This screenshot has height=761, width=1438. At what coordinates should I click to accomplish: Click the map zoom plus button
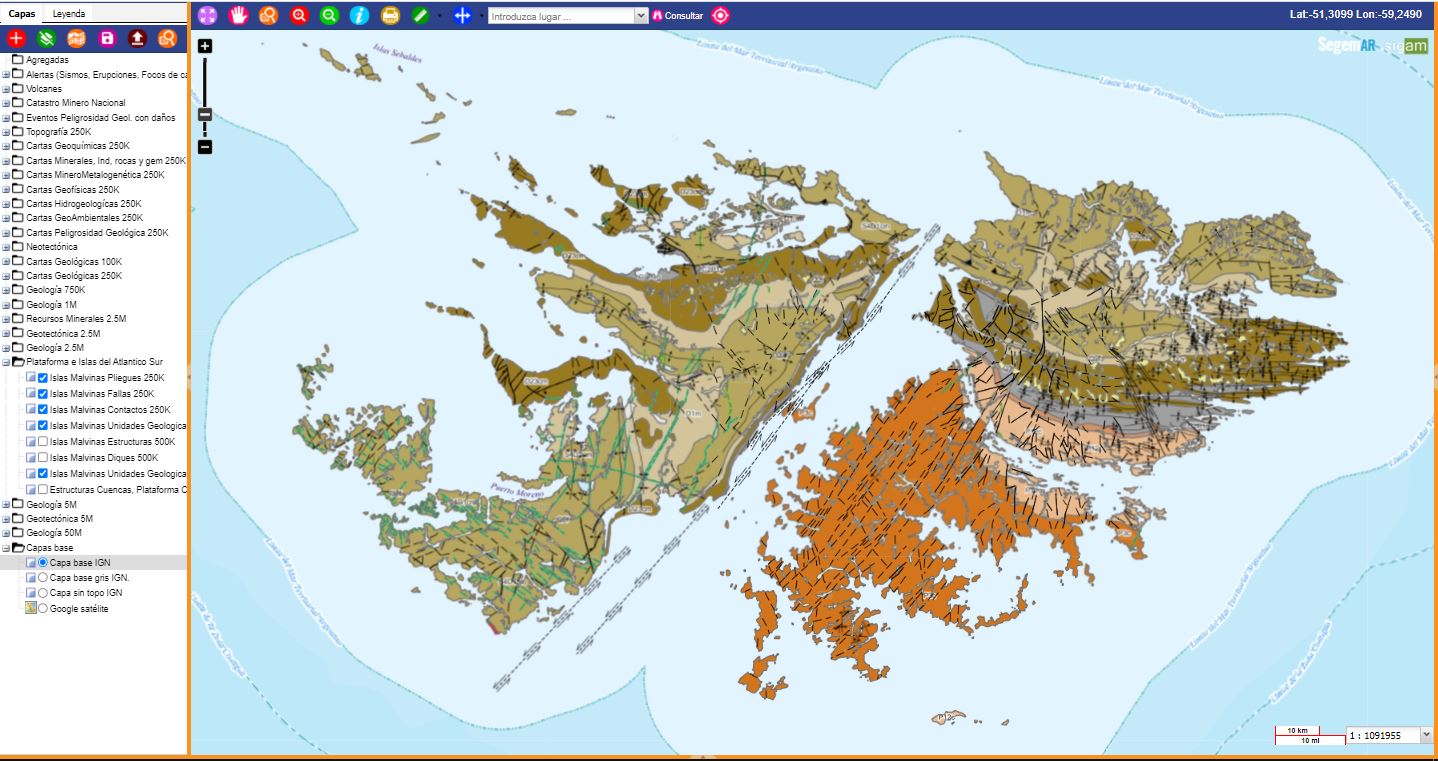204,46
